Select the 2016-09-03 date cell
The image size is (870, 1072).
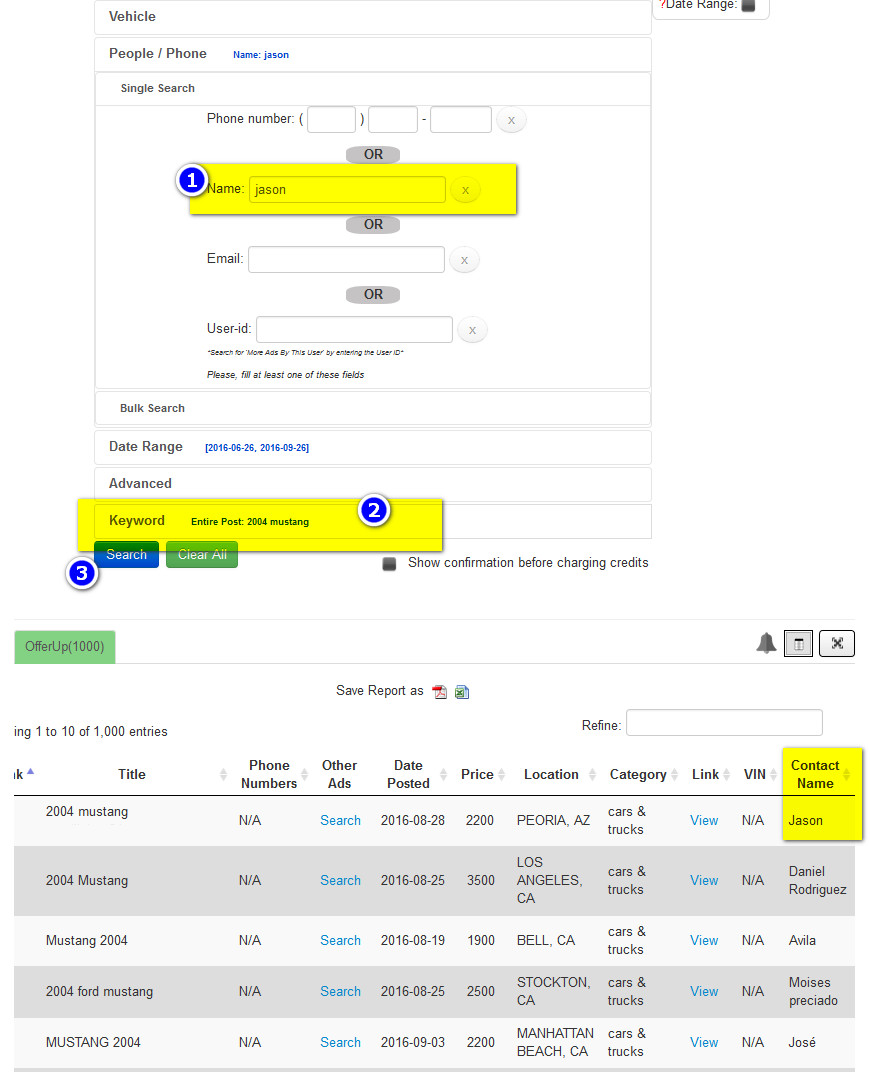(413, 1043)
